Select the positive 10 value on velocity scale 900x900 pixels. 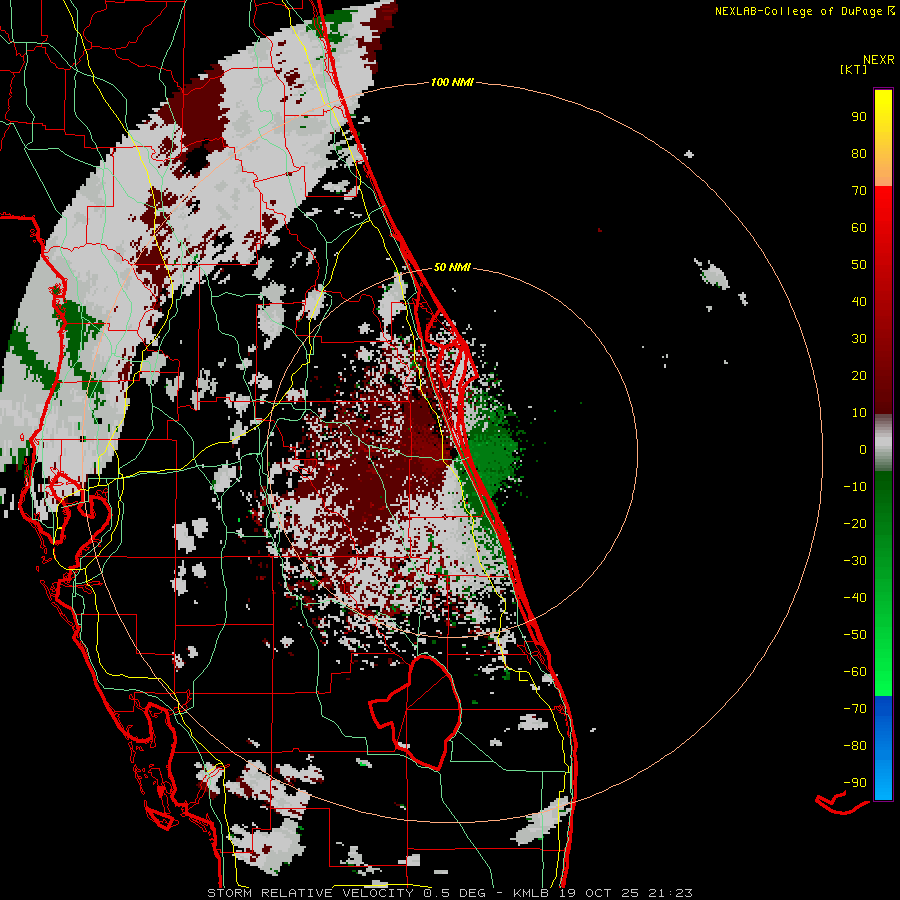pos(859,413)
